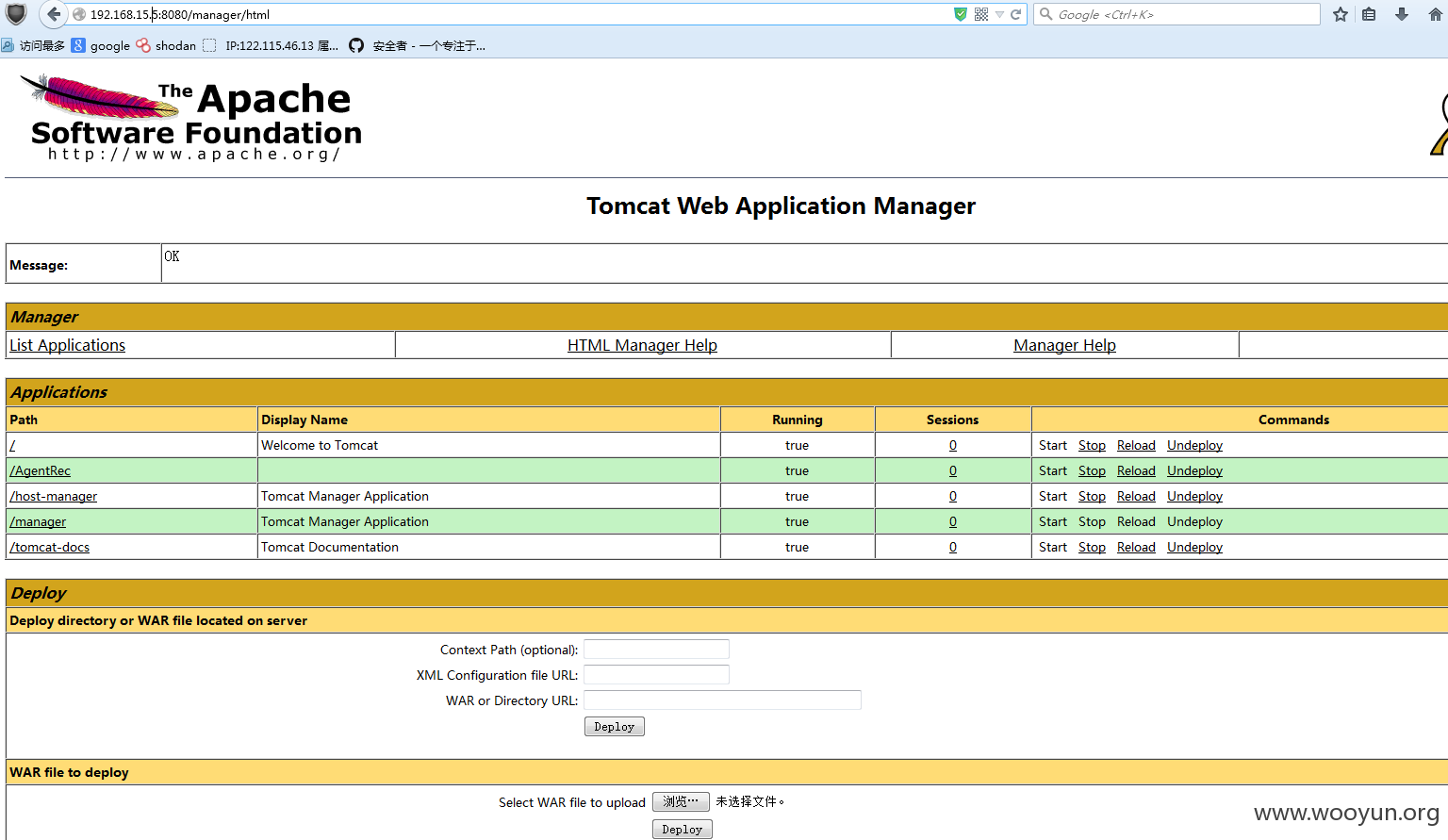Click the XML Configuration file URL field

point(656,674)
